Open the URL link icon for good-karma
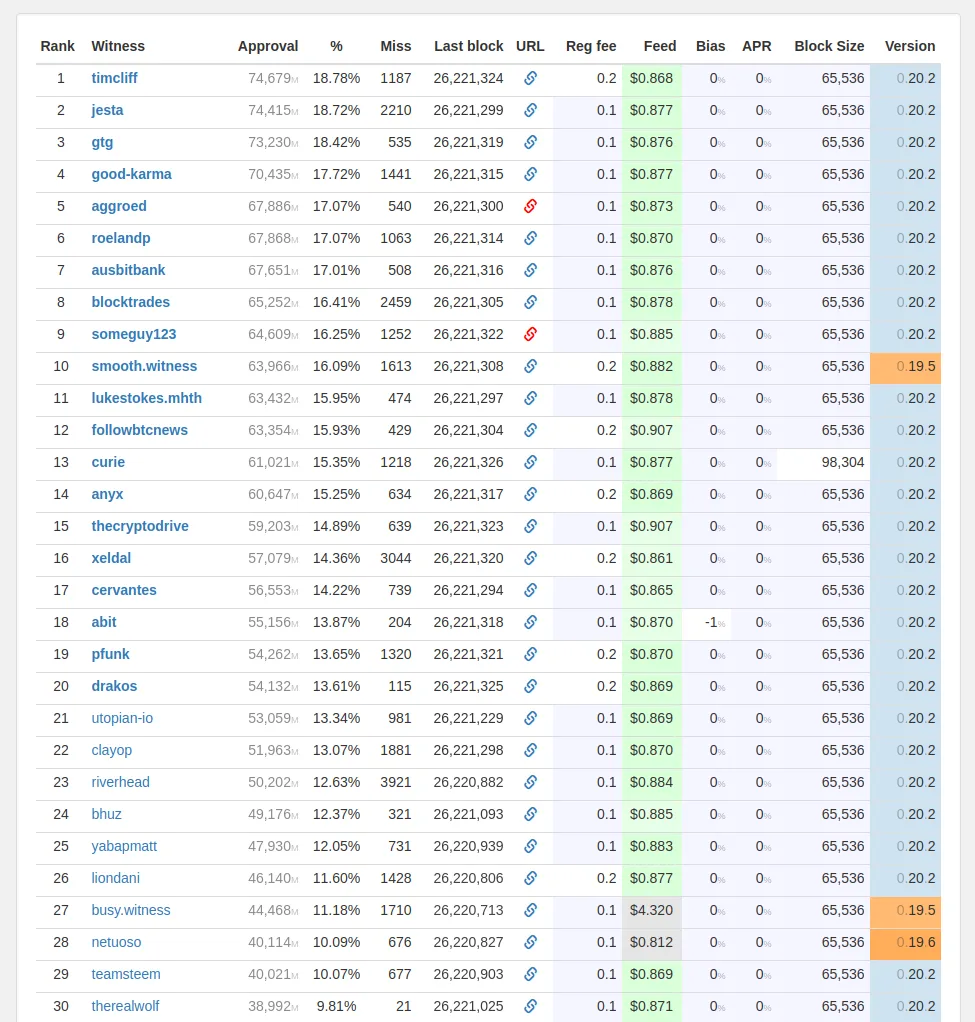This screenshot has width=975, height=1022. point(531,174)
